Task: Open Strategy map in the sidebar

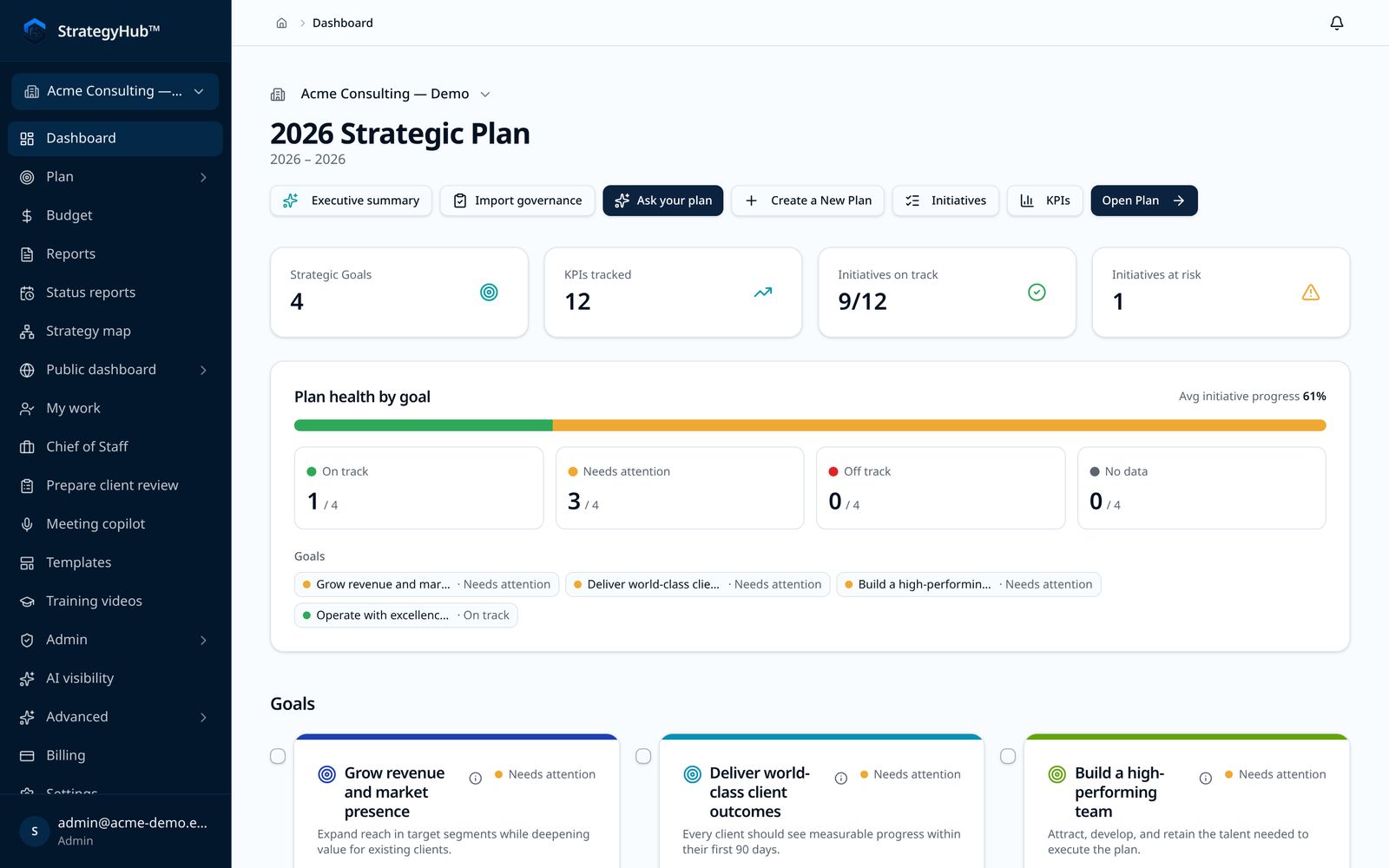Action: [115, 332]
